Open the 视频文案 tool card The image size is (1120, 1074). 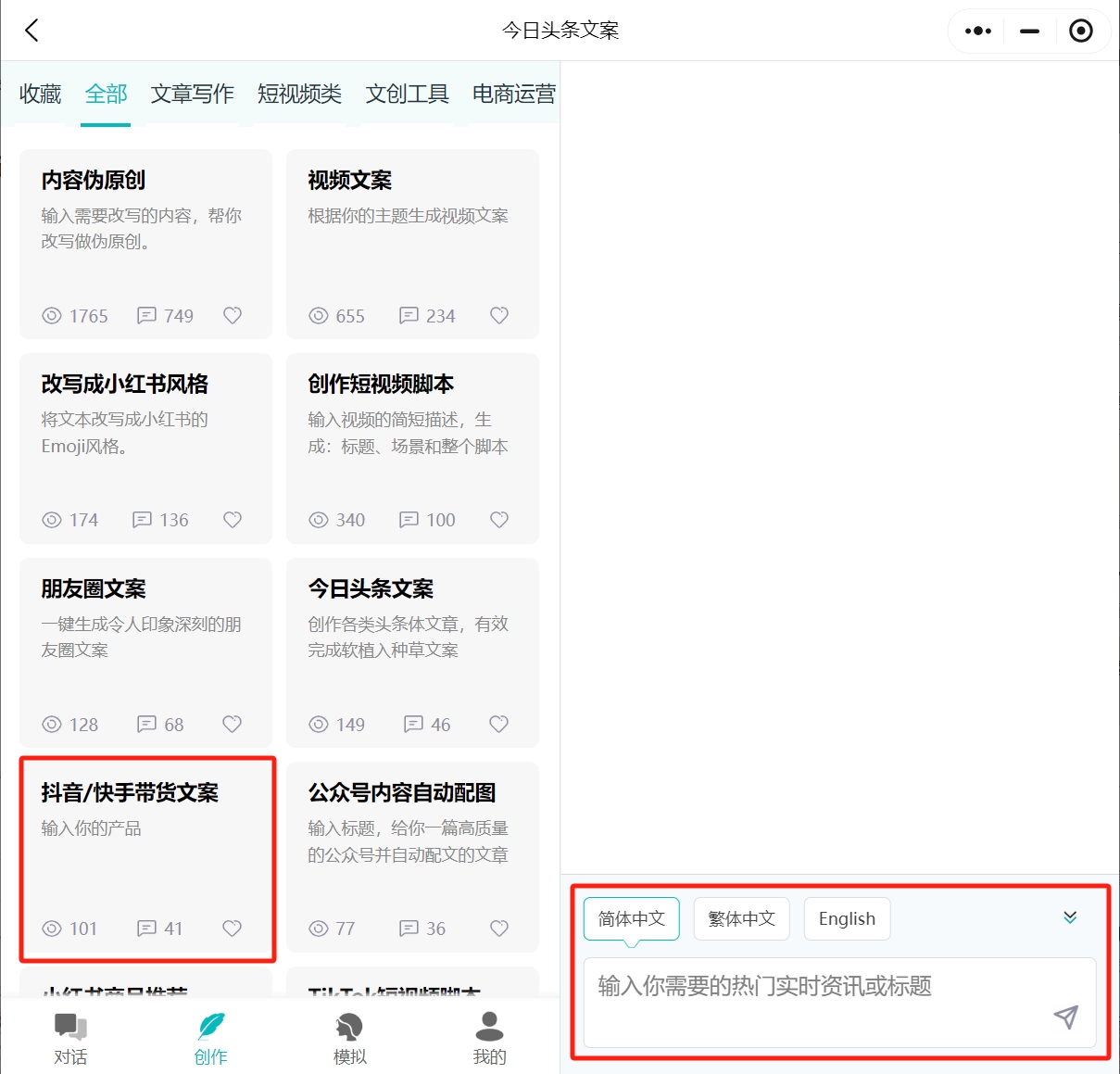(412, 244)
